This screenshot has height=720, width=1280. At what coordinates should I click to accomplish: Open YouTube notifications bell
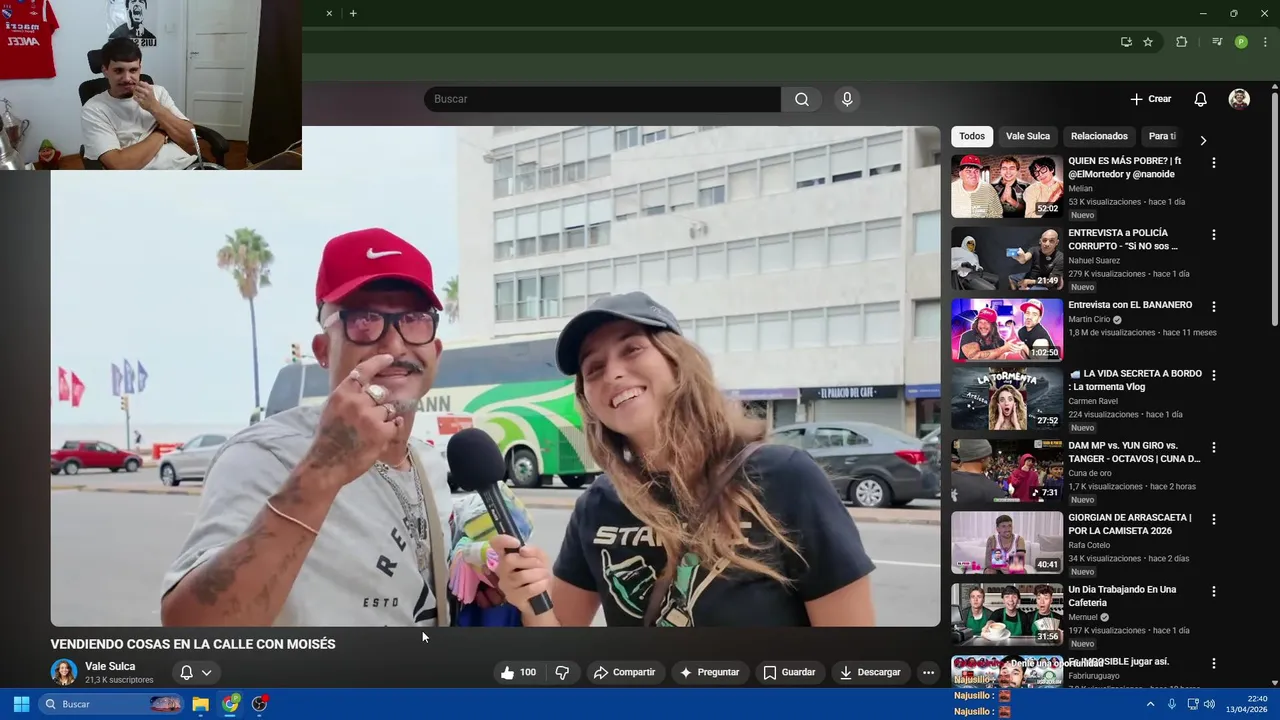pyautogui.click(x=1200, y=99)
